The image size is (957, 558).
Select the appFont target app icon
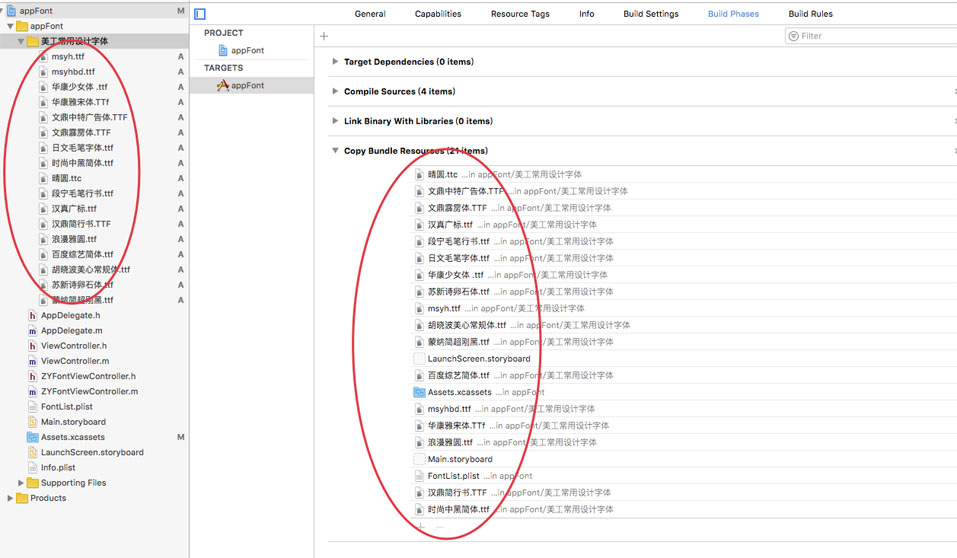(x=223, y=86)
